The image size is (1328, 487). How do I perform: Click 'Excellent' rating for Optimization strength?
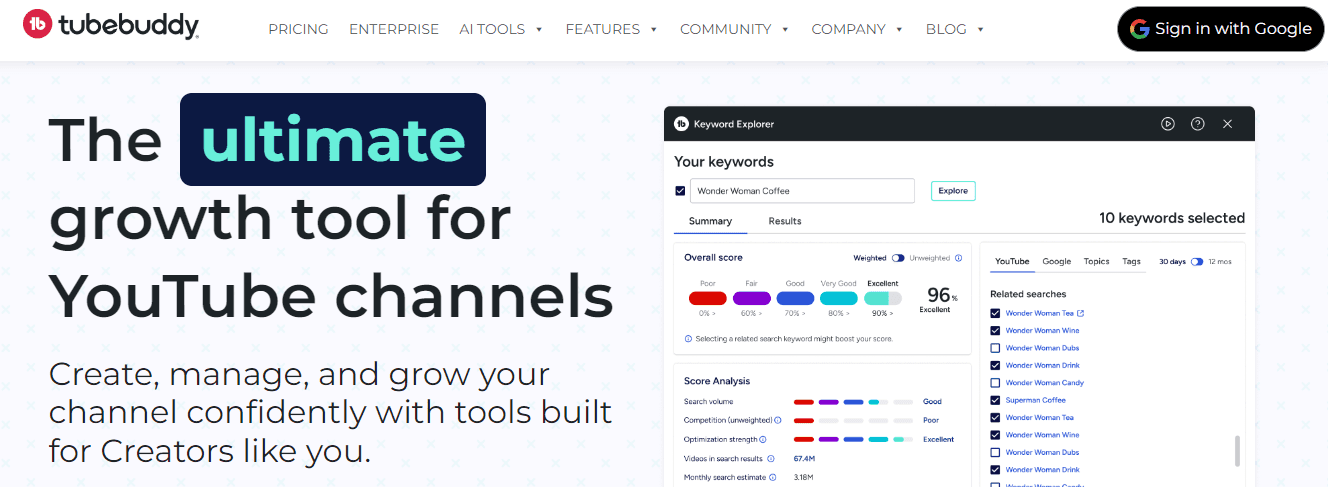[x=939, y=439]
